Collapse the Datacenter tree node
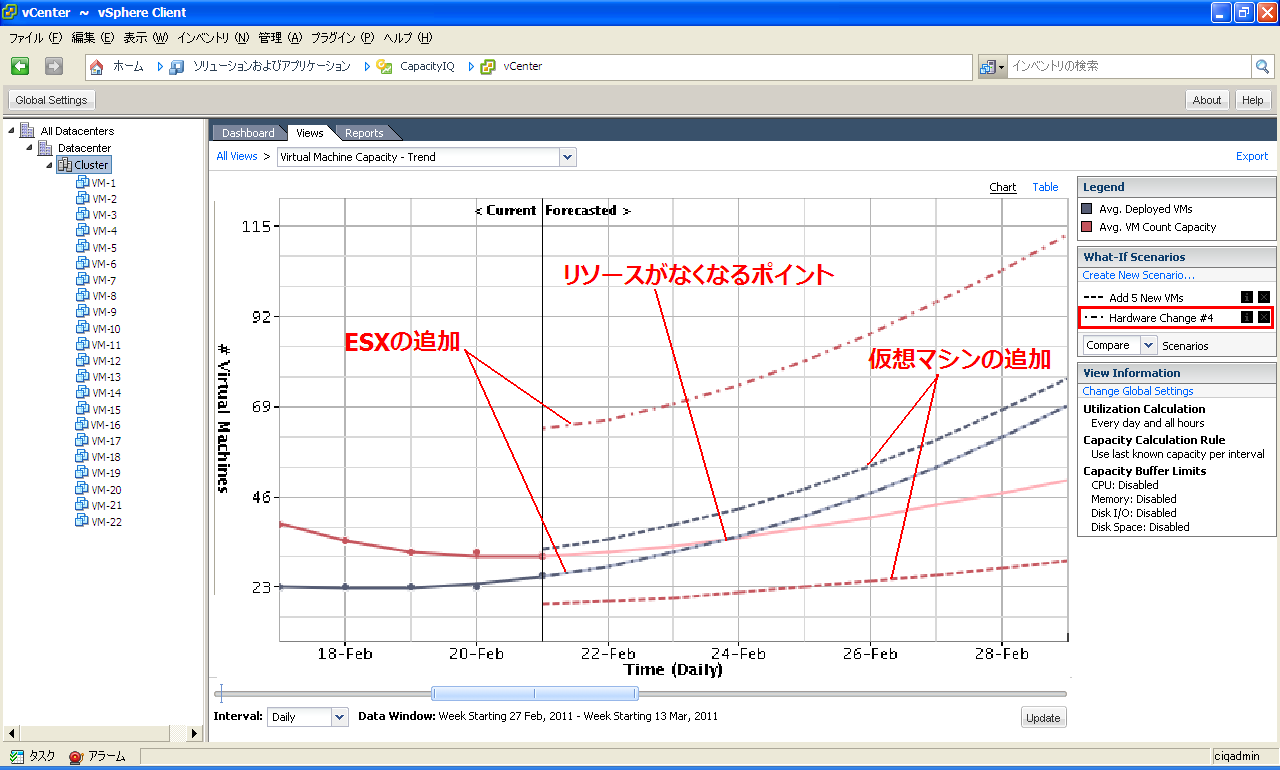 [x=29, y=148]
